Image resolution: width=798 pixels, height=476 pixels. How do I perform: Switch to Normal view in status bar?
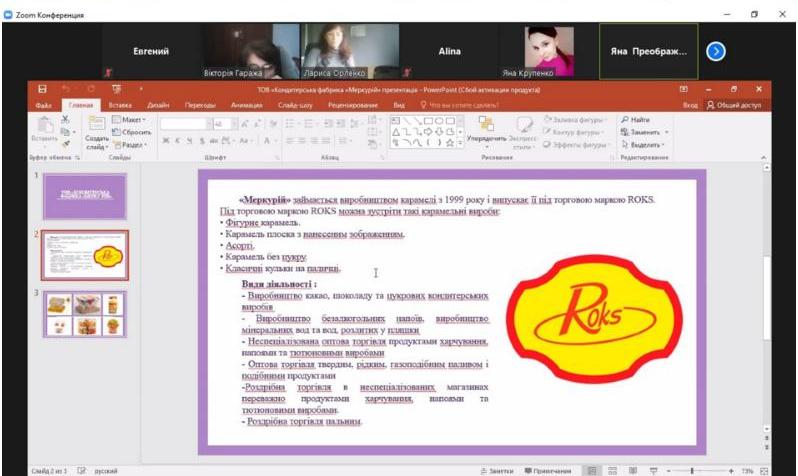[592, 471]
